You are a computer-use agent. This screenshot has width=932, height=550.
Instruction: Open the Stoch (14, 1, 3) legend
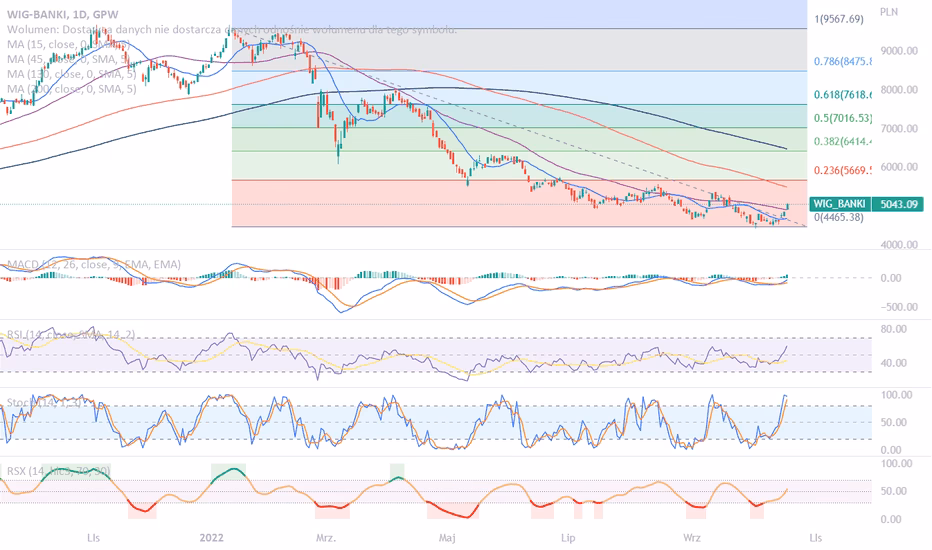tap(44, 403)
